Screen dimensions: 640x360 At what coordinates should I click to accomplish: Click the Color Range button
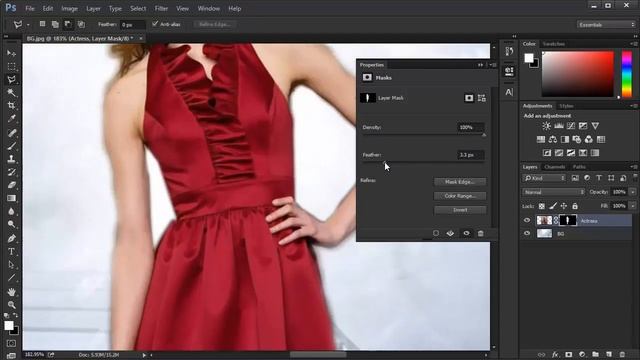460,196
